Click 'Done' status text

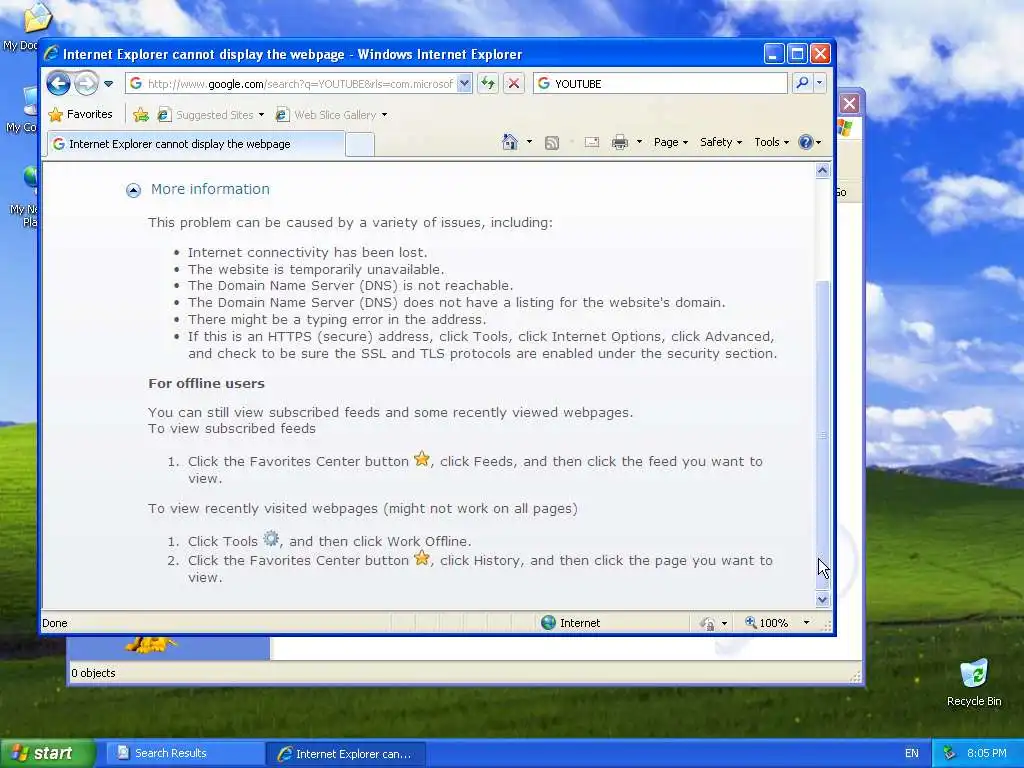tap(55, 623)
